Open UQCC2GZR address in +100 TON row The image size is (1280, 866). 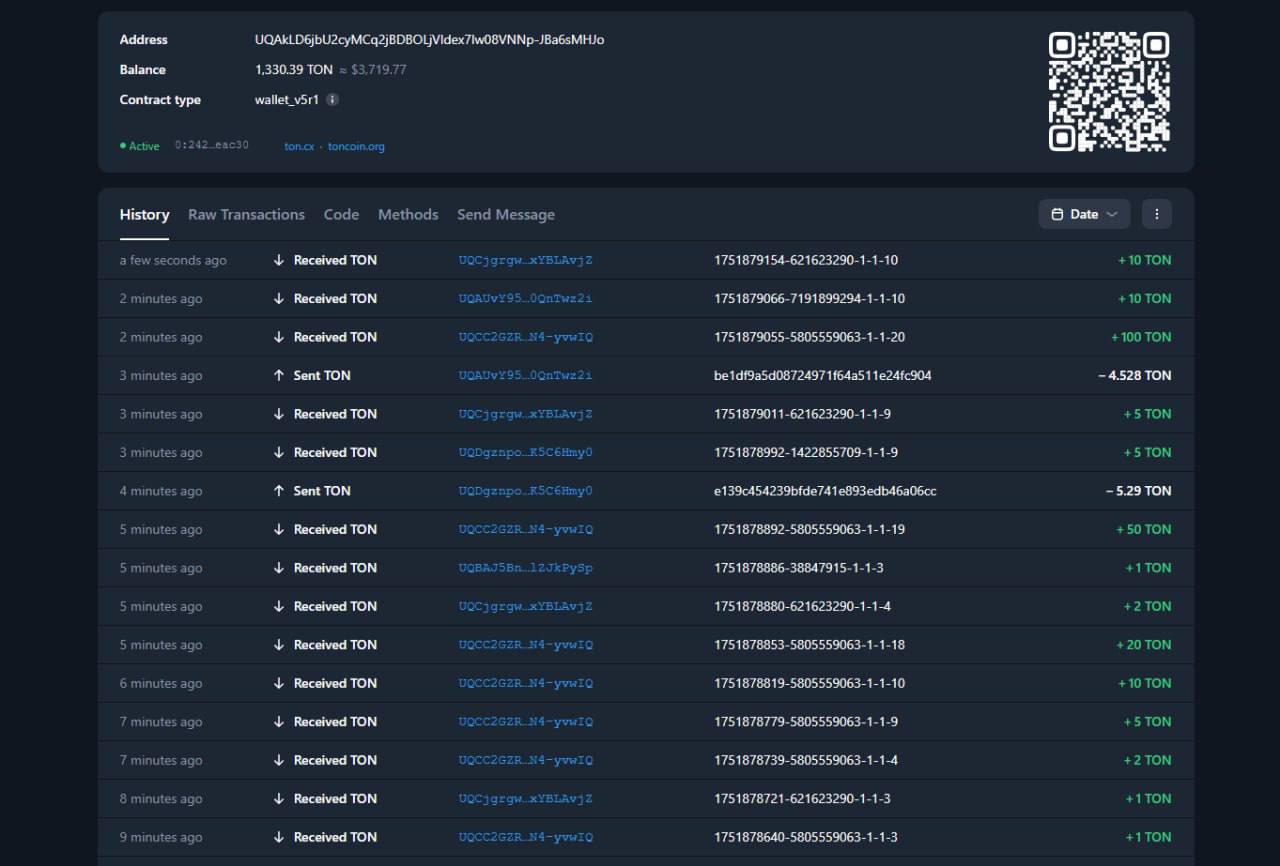click(526, 337)
